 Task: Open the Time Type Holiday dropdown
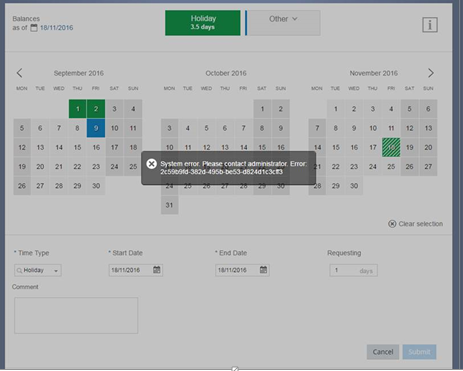pos(38,270)
